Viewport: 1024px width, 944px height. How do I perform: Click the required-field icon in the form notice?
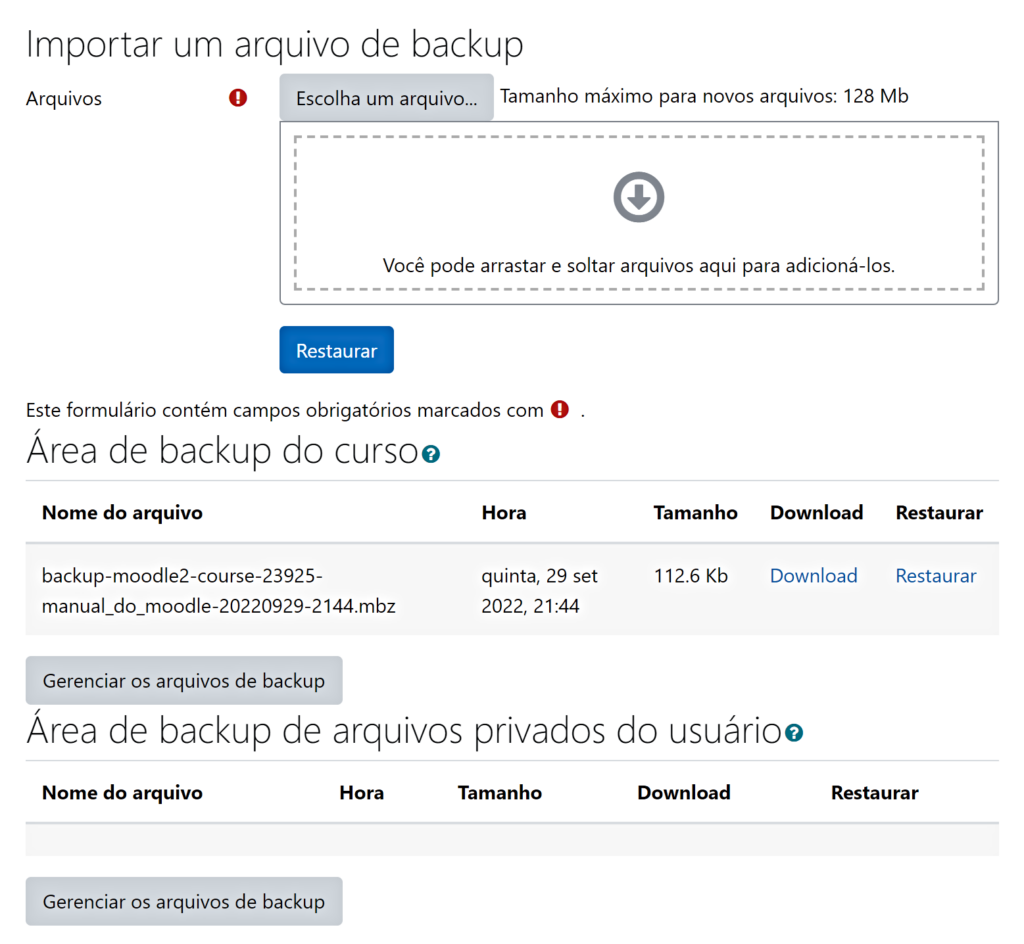(x=560, y=409)
